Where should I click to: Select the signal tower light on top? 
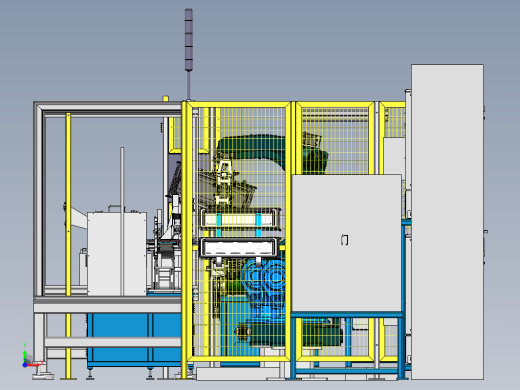tap(189, 40)
